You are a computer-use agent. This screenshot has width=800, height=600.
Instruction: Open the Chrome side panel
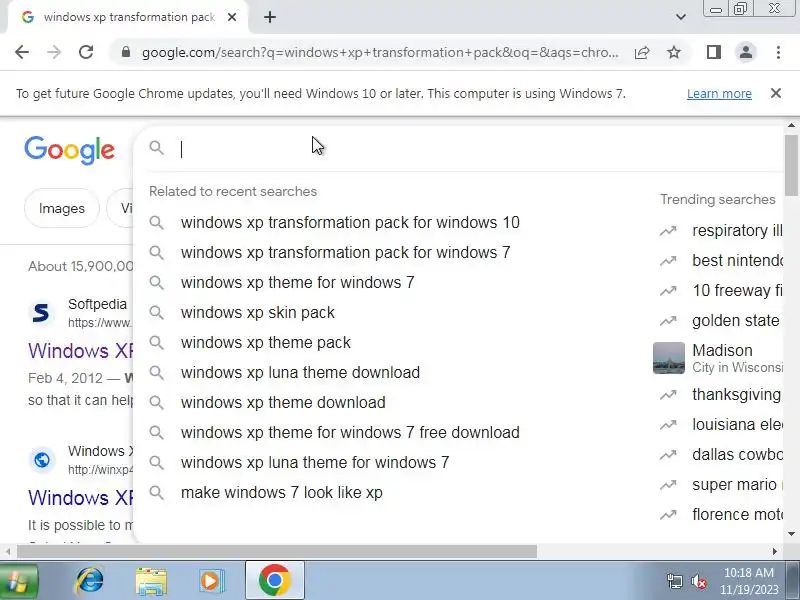click(714, 52)
